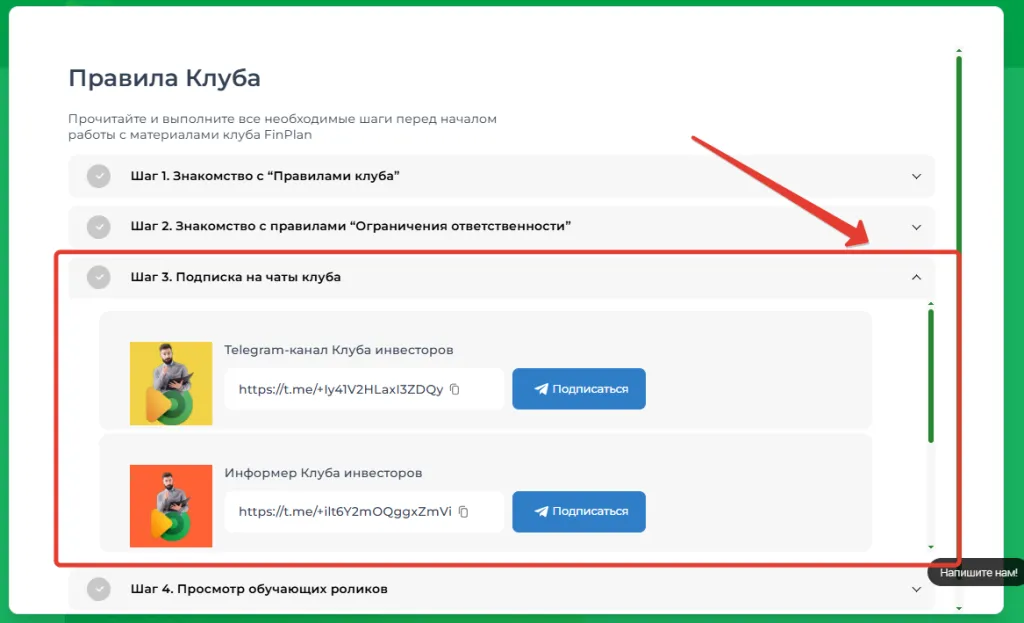Copy the Telegram-канал invite link icon
The width and height of the screenshot is (1024, 623).
pyautogui.click(x=455, y=389)
